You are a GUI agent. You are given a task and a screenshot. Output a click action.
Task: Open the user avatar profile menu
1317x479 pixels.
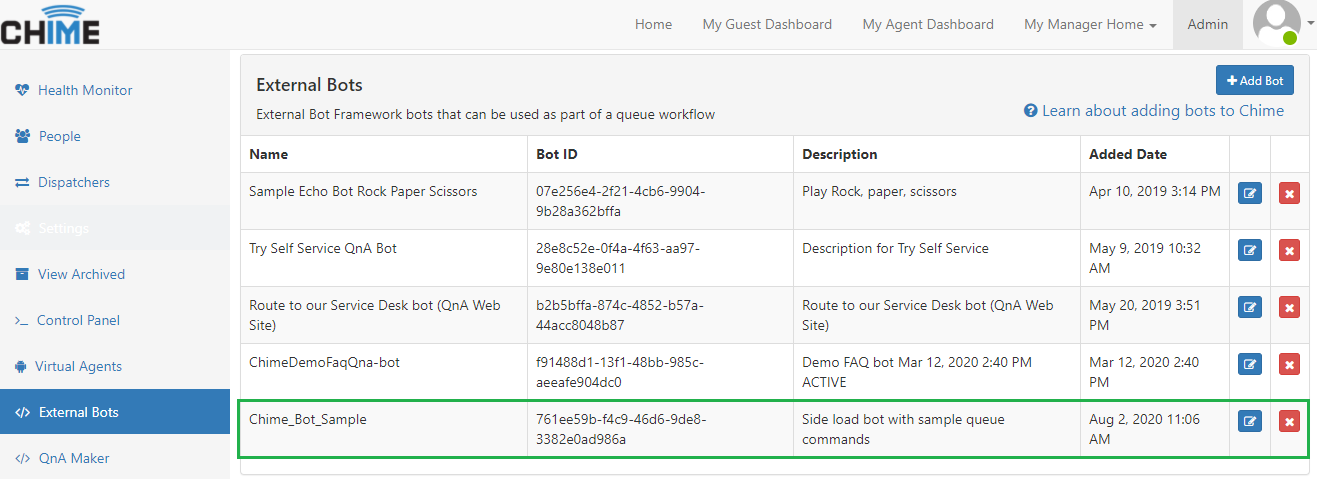[1275, 23]
